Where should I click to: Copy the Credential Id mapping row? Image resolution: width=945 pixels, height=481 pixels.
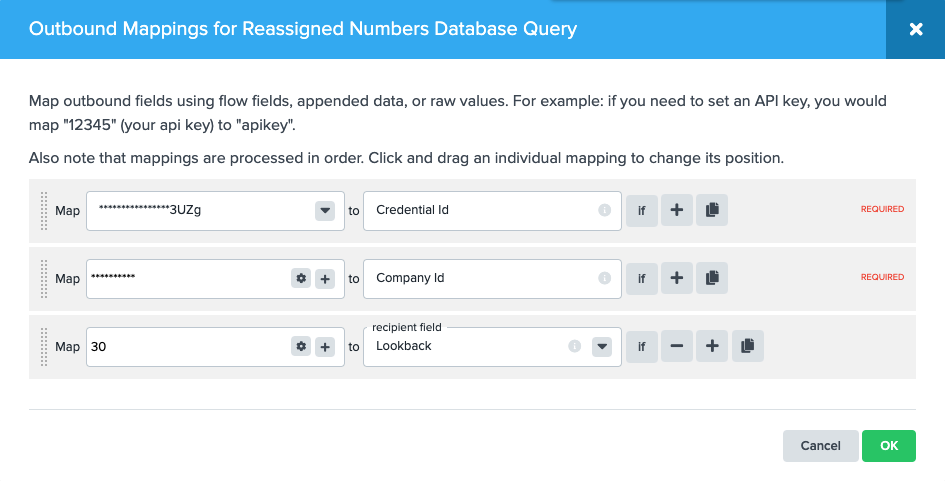click(712, 210)
